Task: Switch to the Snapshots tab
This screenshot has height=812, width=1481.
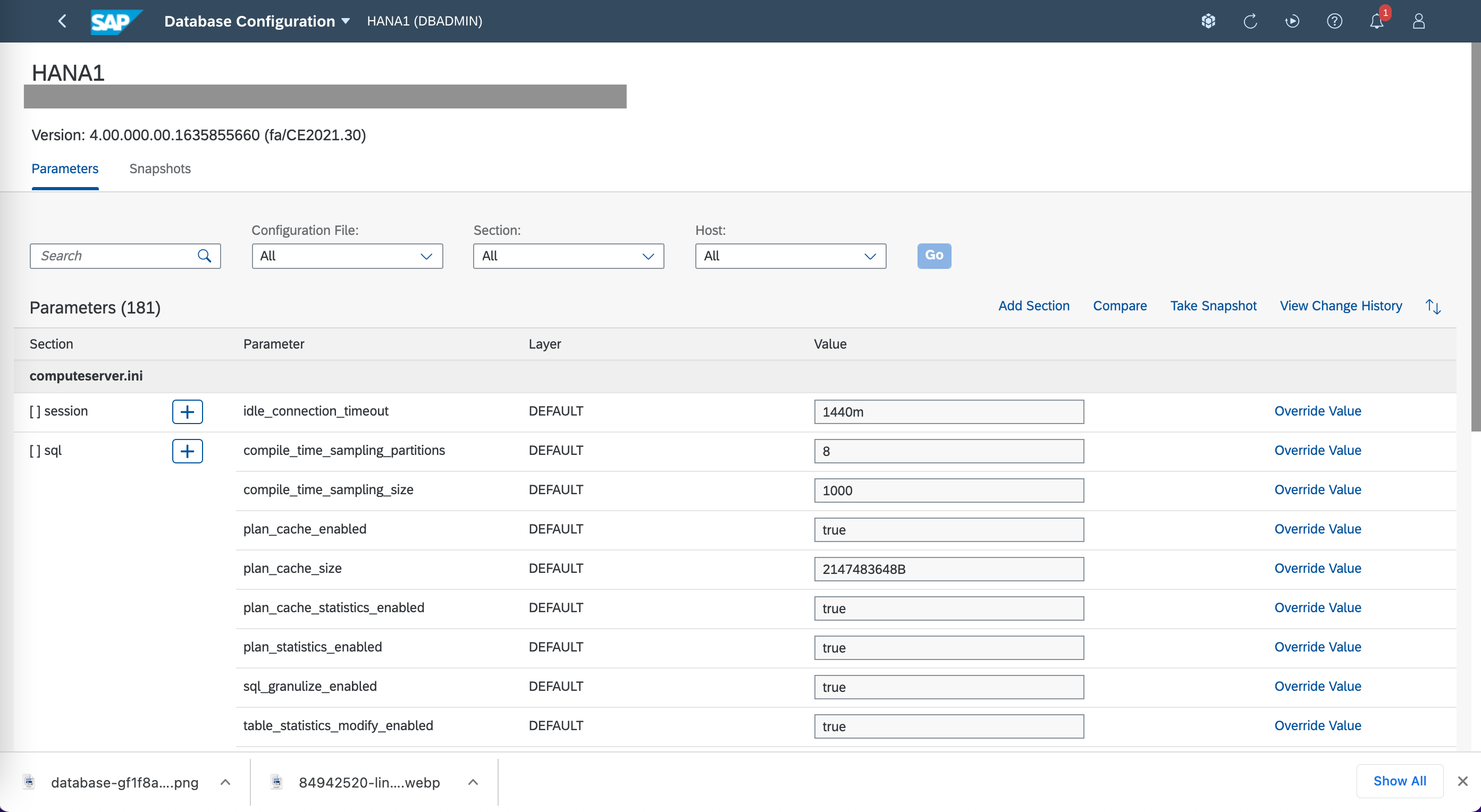Action: (160, 168)
